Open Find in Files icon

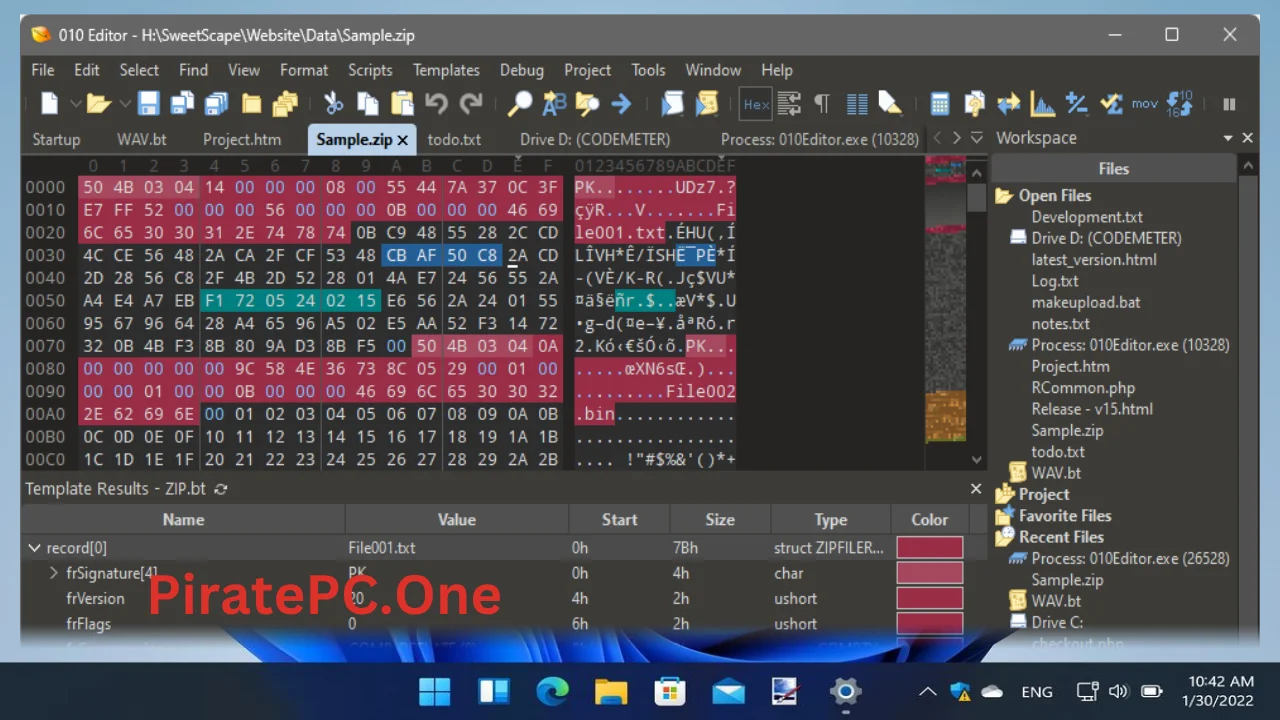587,103
